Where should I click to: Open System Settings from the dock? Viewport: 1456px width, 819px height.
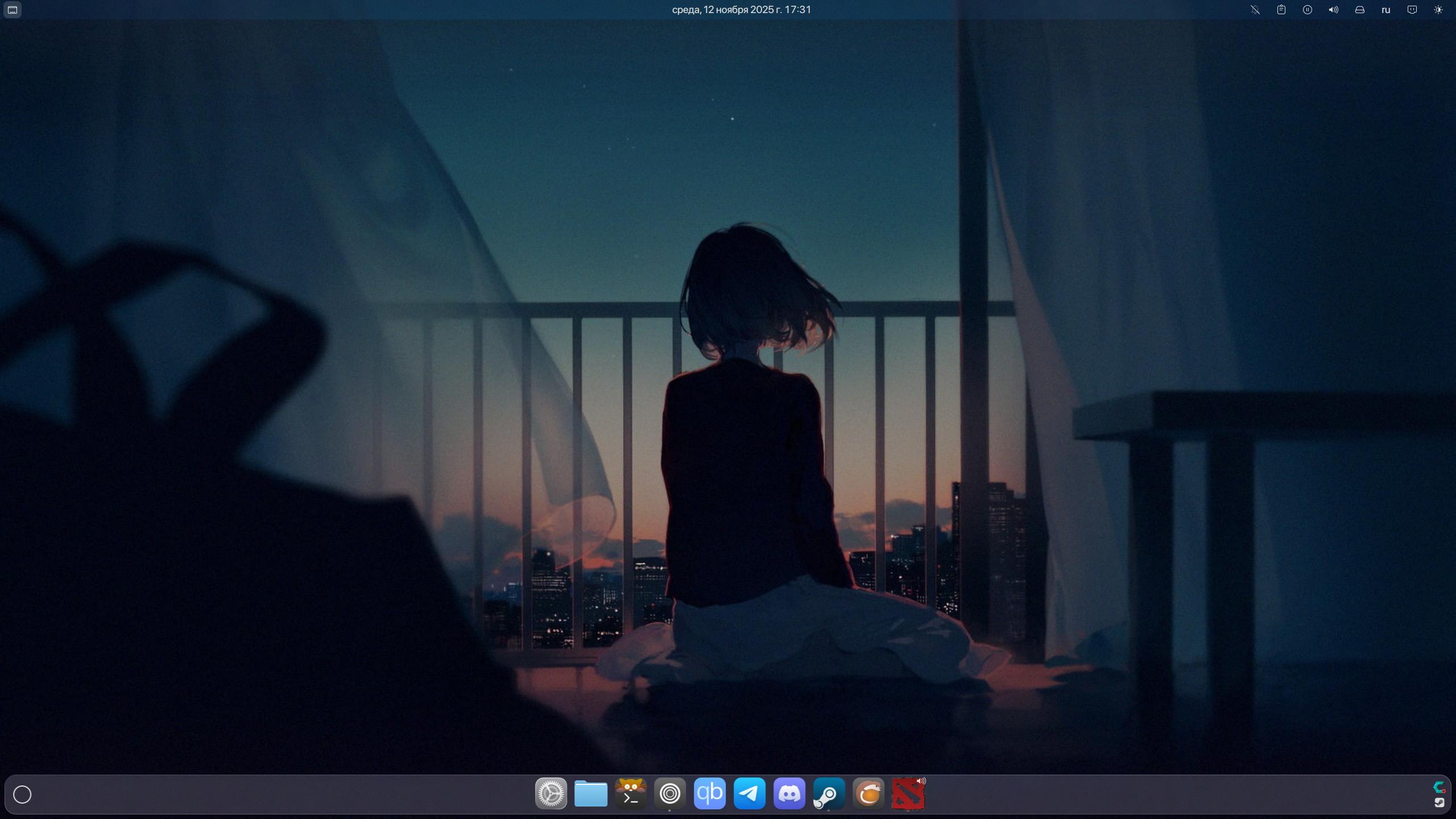tap(551, 793)
